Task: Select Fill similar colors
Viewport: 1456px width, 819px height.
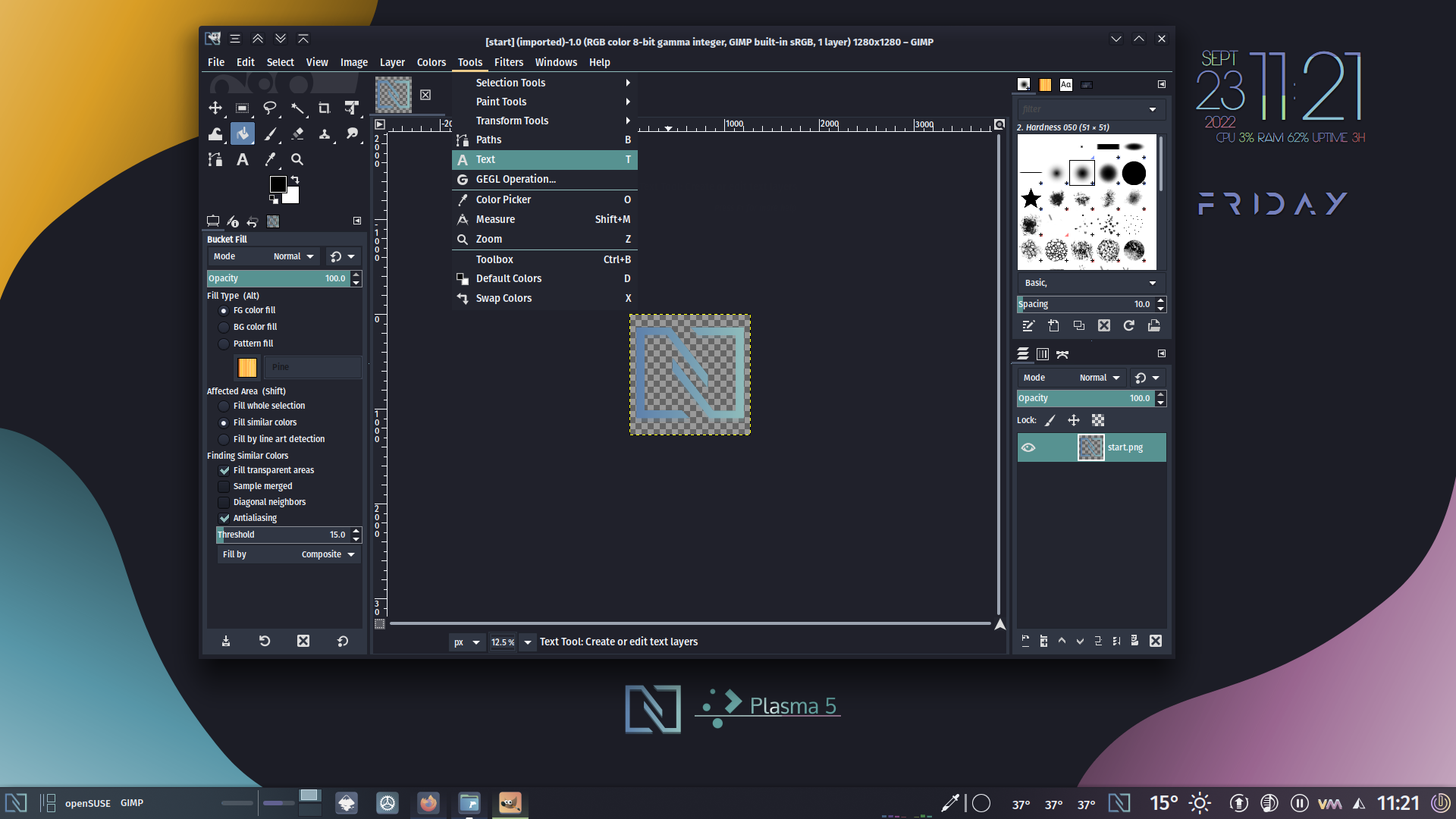Action: [x=224, y=423]
